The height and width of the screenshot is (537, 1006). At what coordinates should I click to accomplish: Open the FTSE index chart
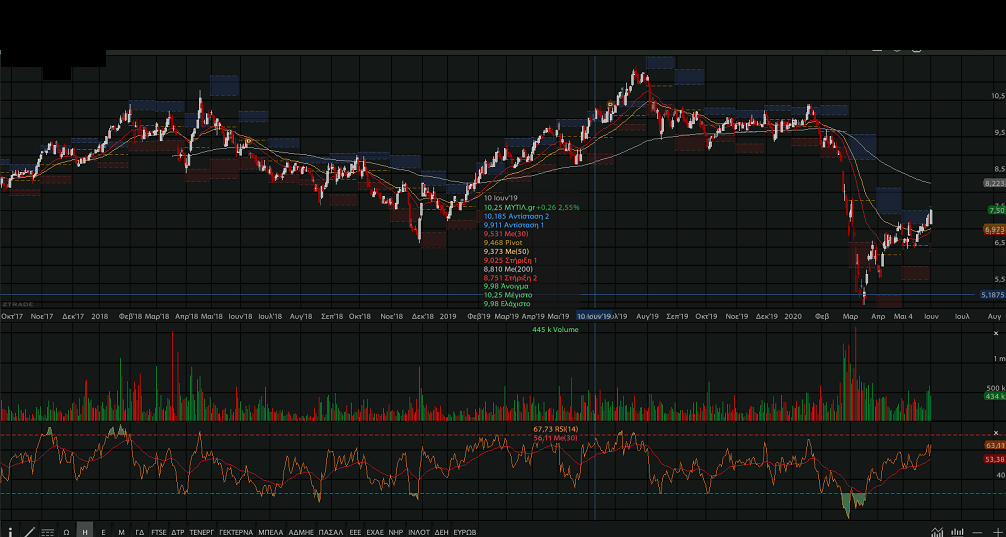click(159, 531)
